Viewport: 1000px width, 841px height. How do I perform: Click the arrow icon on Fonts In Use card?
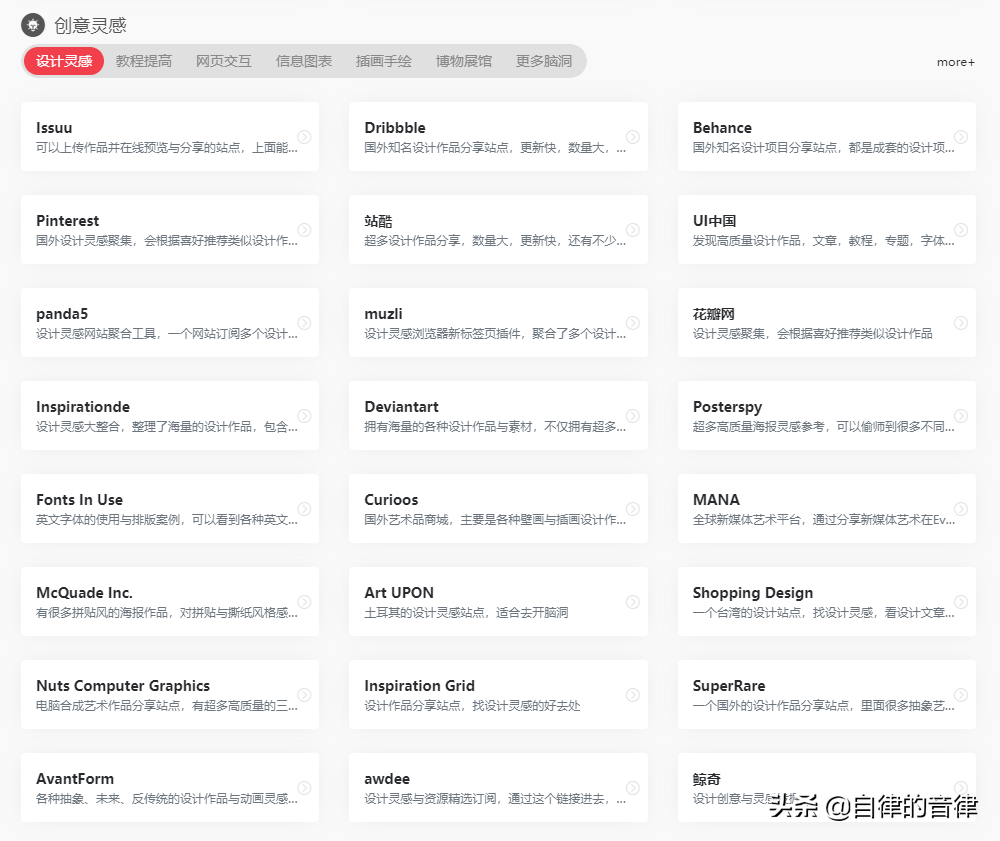tap(305, 509)
